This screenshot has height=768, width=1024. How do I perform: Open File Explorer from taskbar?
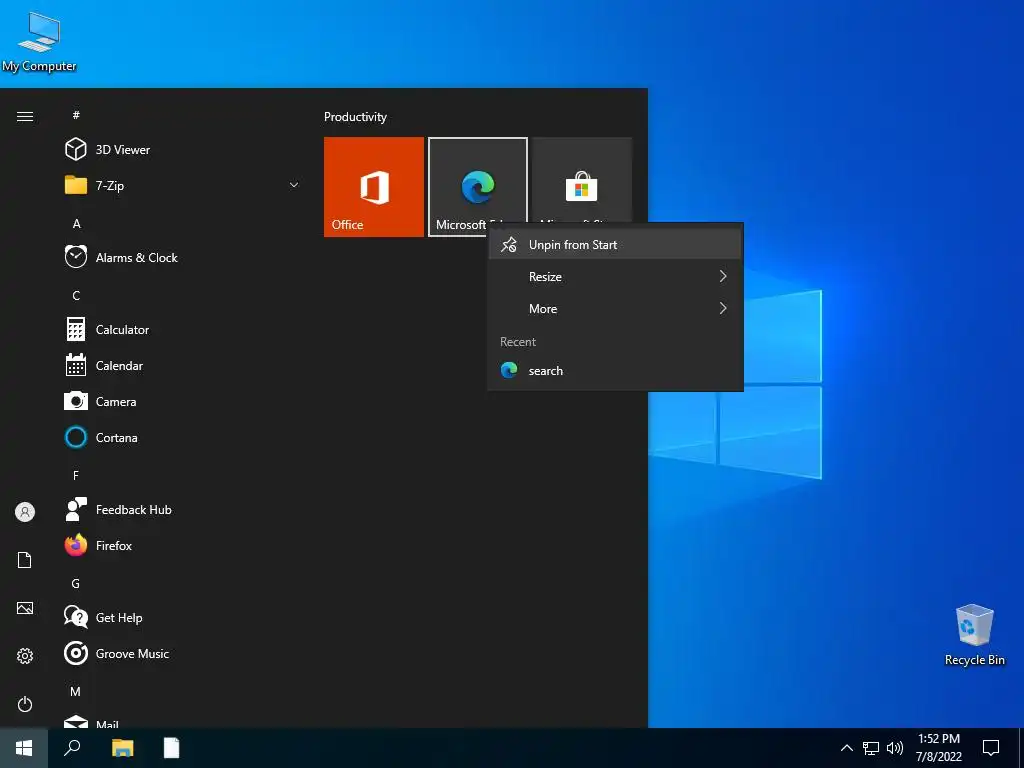click(x=122, y=748)
